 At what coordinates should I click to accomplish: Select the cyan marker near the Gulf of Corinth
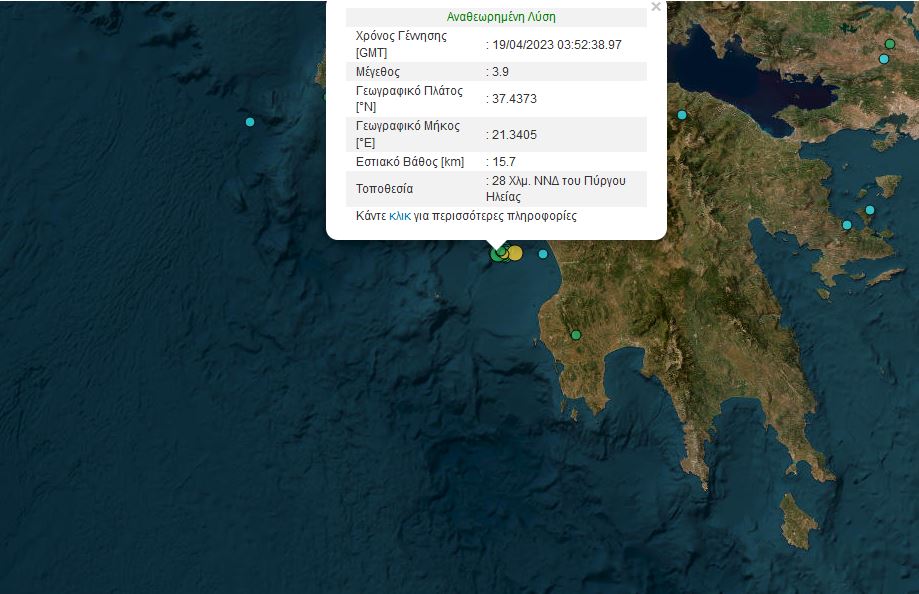682,115
